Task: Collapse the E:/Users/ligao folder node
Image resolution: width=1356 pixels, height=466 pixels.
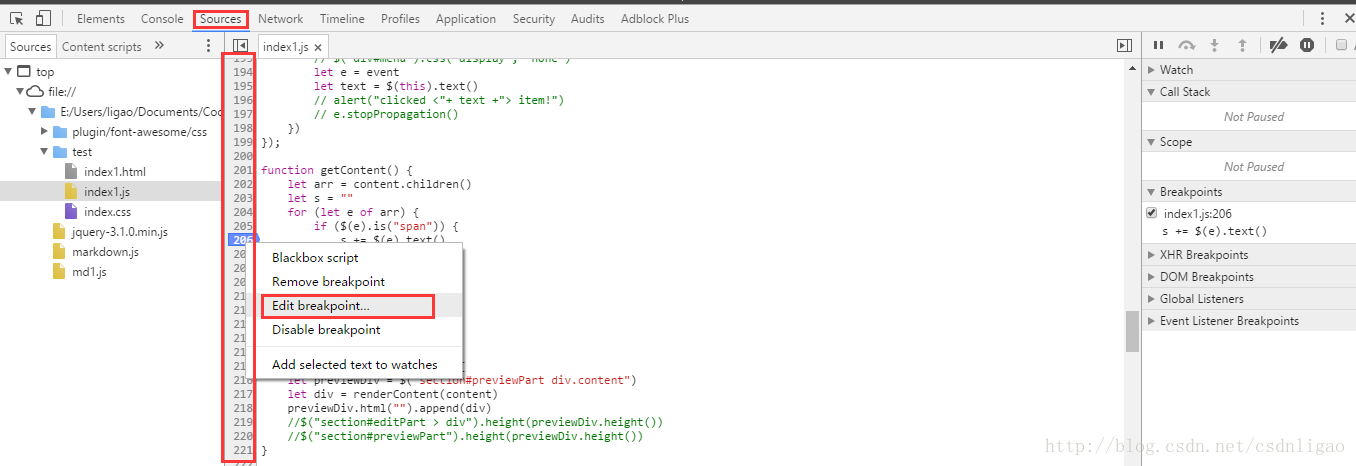Action: click(33, 112)
